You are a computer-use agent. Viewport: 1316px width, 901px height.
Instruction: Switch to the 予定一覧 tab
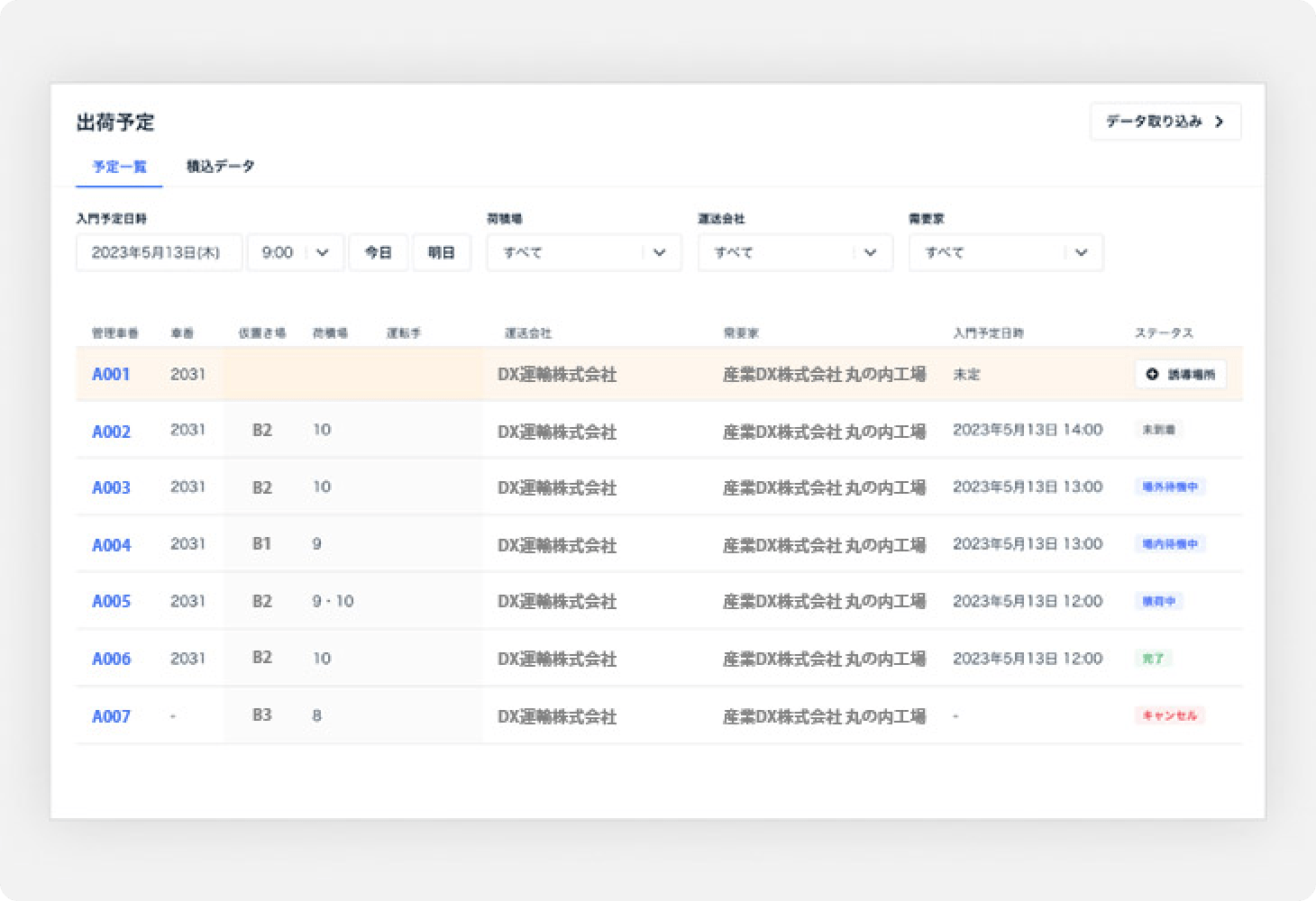coord(119,167)
